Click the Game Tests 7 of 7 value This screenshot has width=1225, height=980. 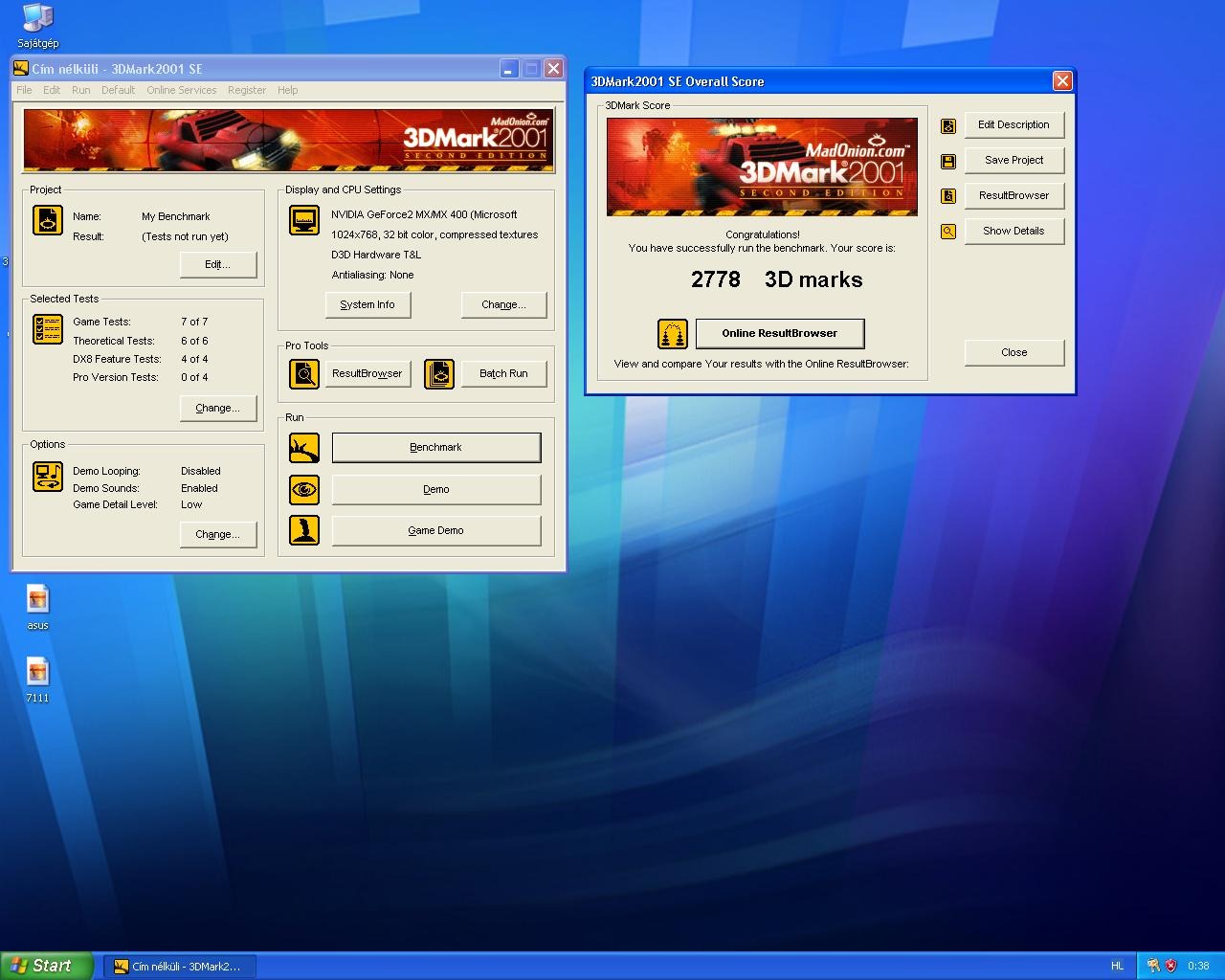point(194,322)
